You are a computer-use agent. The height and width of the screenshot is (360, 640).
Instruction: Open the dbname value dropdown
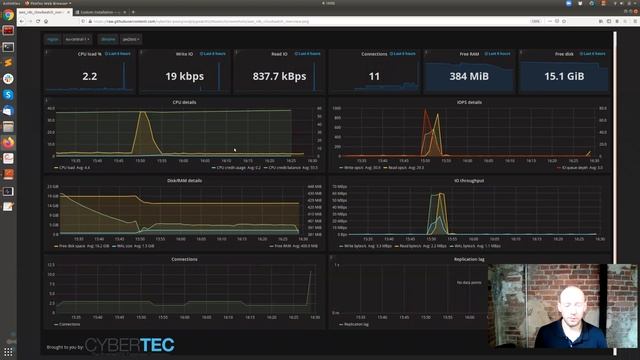131,39
